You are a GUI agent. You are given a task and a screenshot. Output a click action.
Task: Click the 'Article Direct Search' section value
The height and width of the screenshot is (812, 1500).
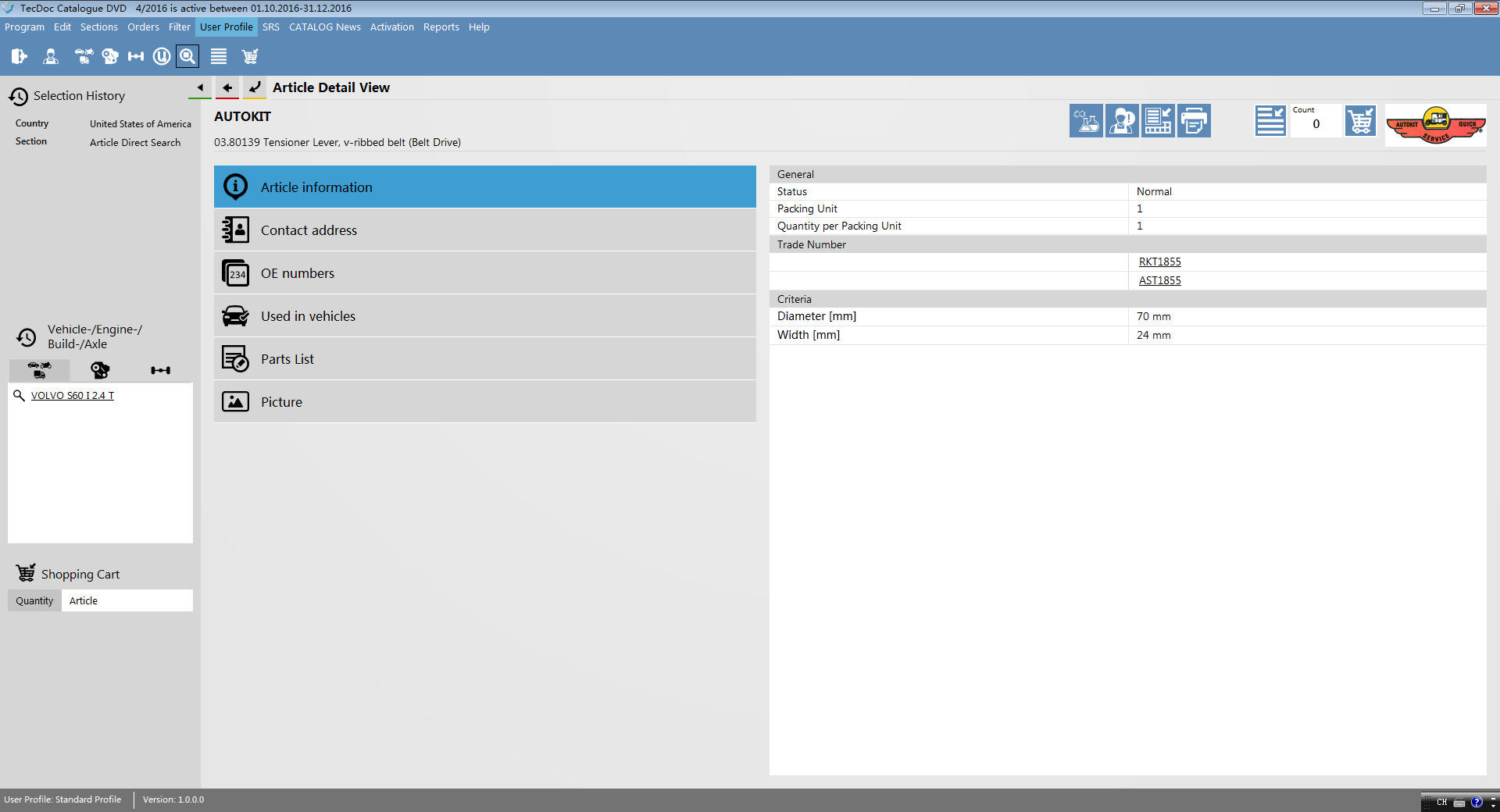point(135,142)
